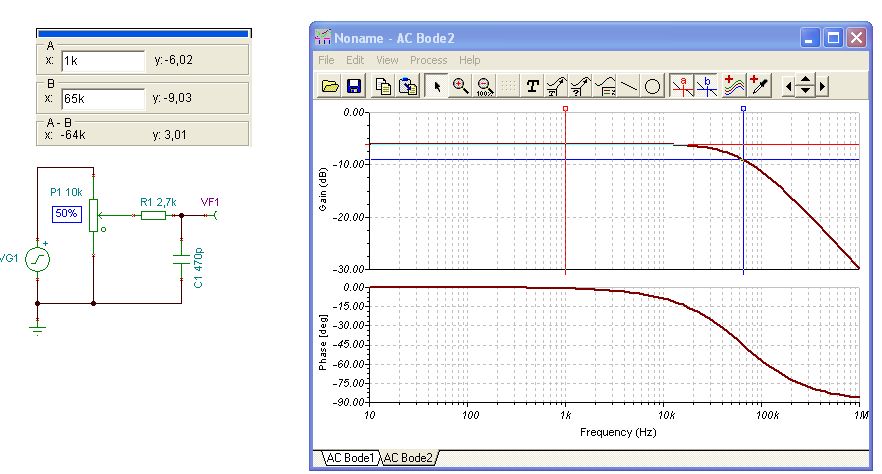Toggle cursor A on the diagram

682,86
